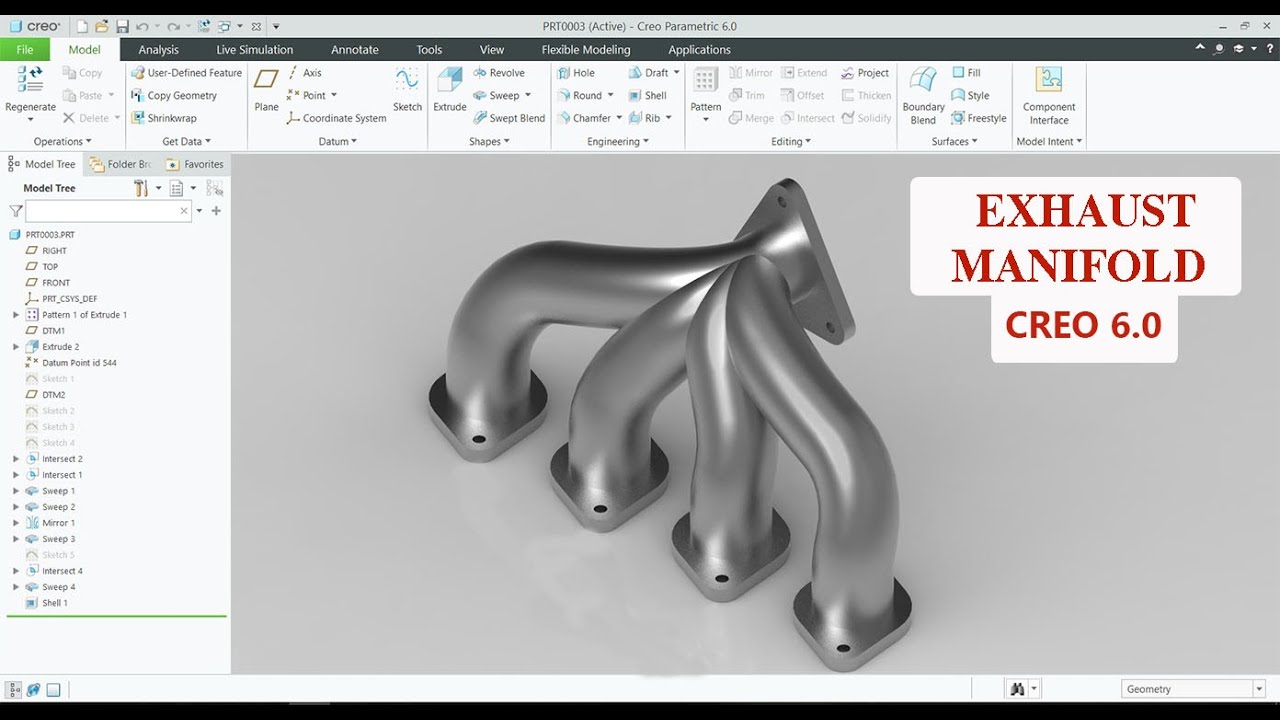Open the Flexible Modeling tab

pos(586,50)
